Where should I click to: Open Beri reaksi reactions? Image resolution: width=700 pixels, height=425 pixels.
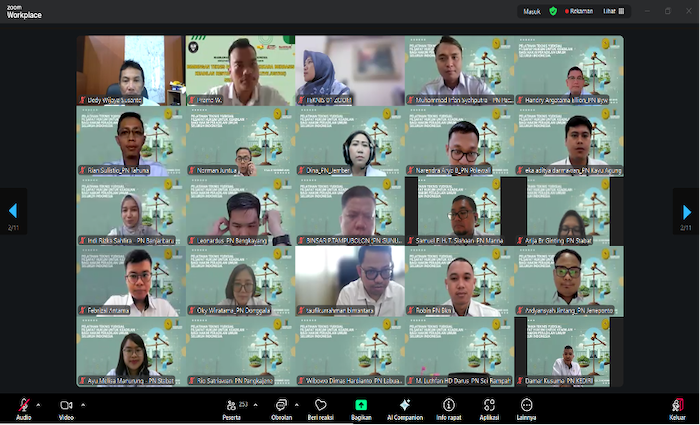(x=320, y=405)
